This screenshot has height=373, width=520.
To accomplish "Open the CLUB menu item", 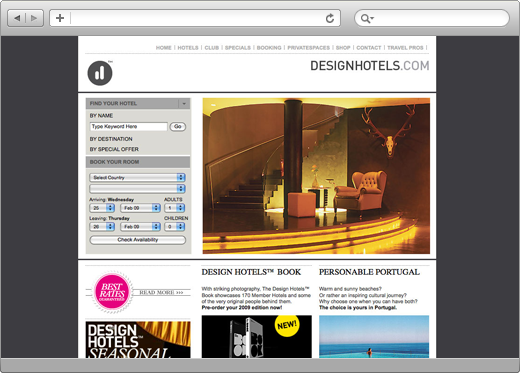I will 212,48.
